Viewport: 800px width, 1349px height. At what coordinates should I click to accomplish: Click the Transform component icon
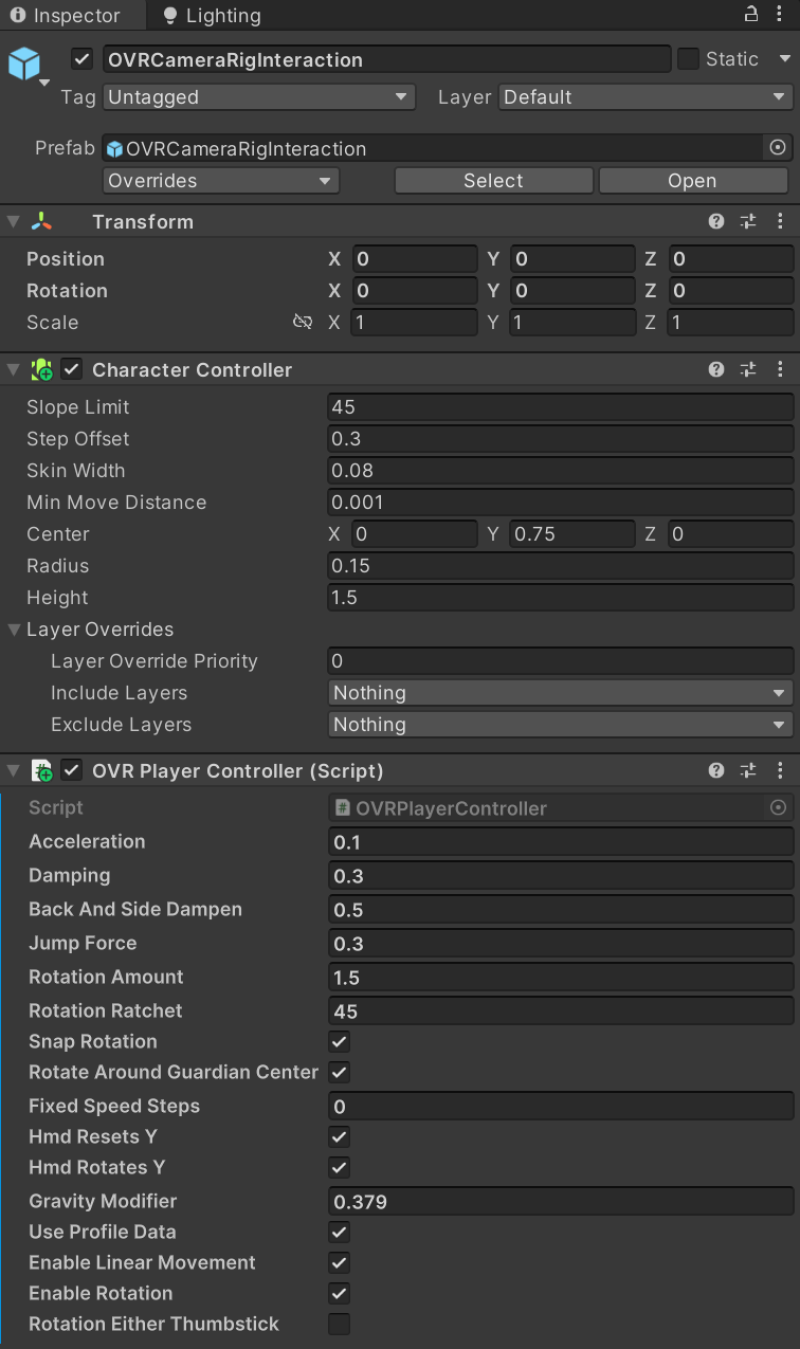(42, 221)
